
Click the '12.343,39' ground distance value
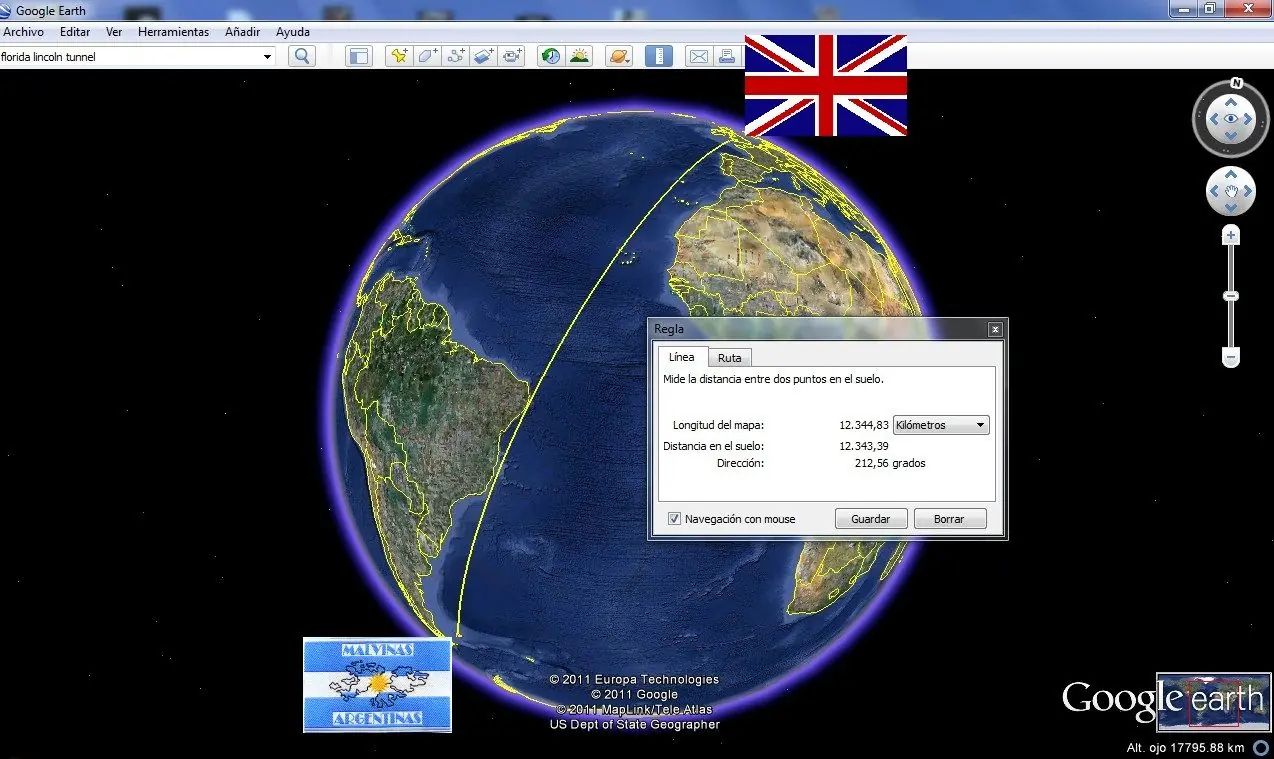click(x=864, y=446)
